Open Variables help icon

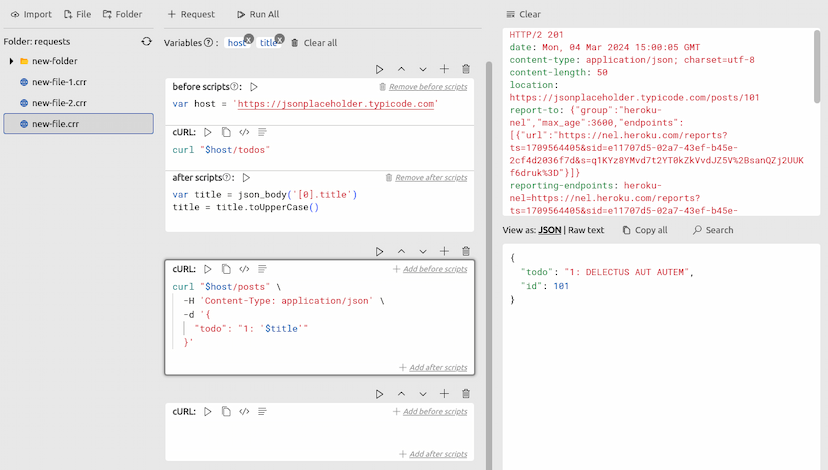pos(209,43)
